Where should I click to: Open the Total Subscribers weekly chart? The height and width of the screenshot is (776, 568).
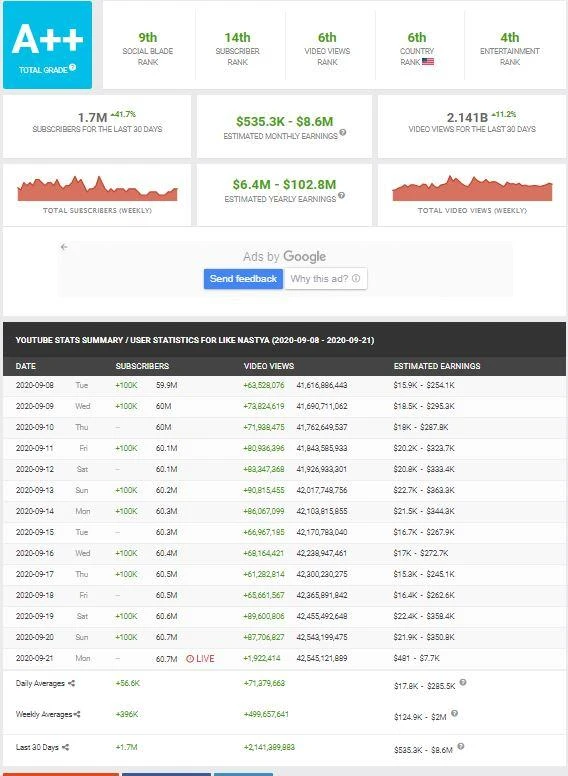97,189
